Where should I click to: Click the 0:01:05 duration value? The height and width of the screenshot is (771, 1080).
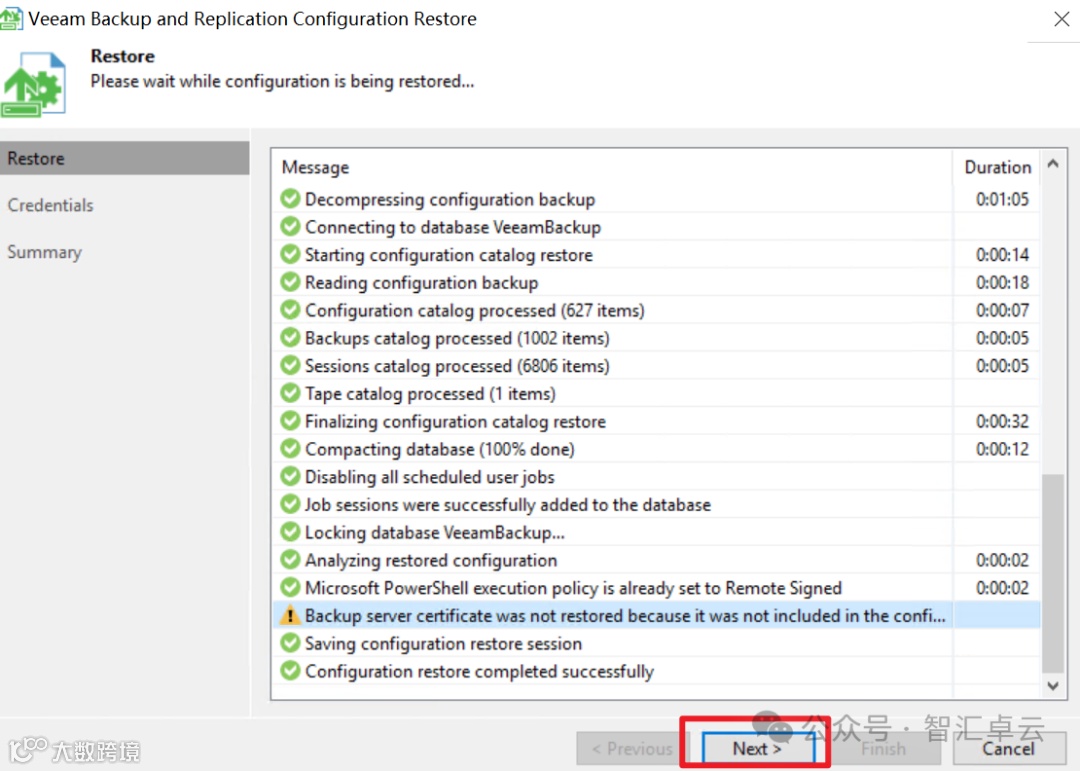[x=1002, y=199]
